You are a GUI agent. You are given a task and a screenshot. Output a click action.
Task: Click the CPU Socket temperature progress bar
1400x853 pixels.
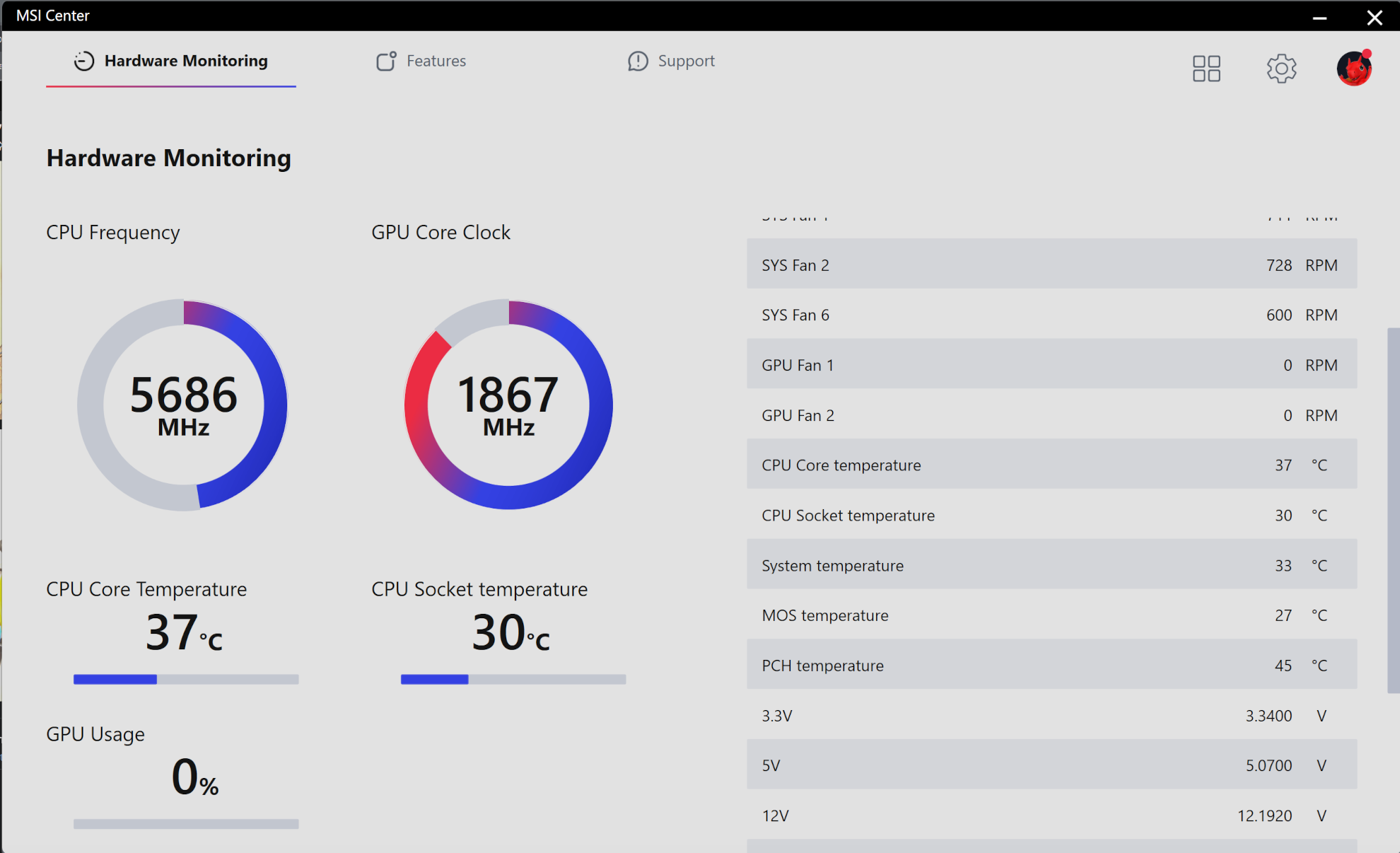click(513, 679)
